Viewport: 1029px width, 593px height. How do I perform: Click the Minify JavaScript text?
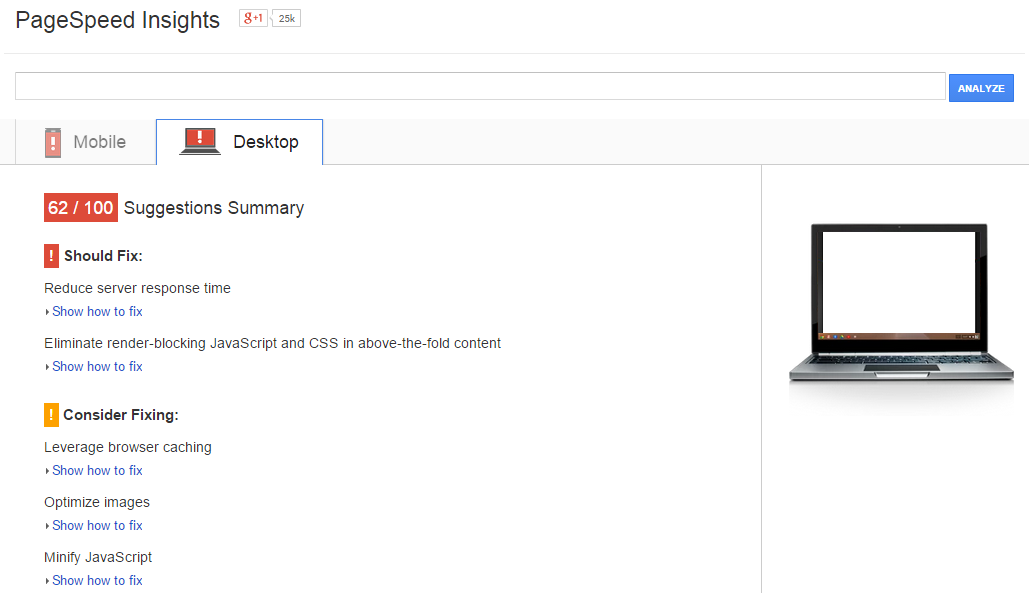point(98,557)
